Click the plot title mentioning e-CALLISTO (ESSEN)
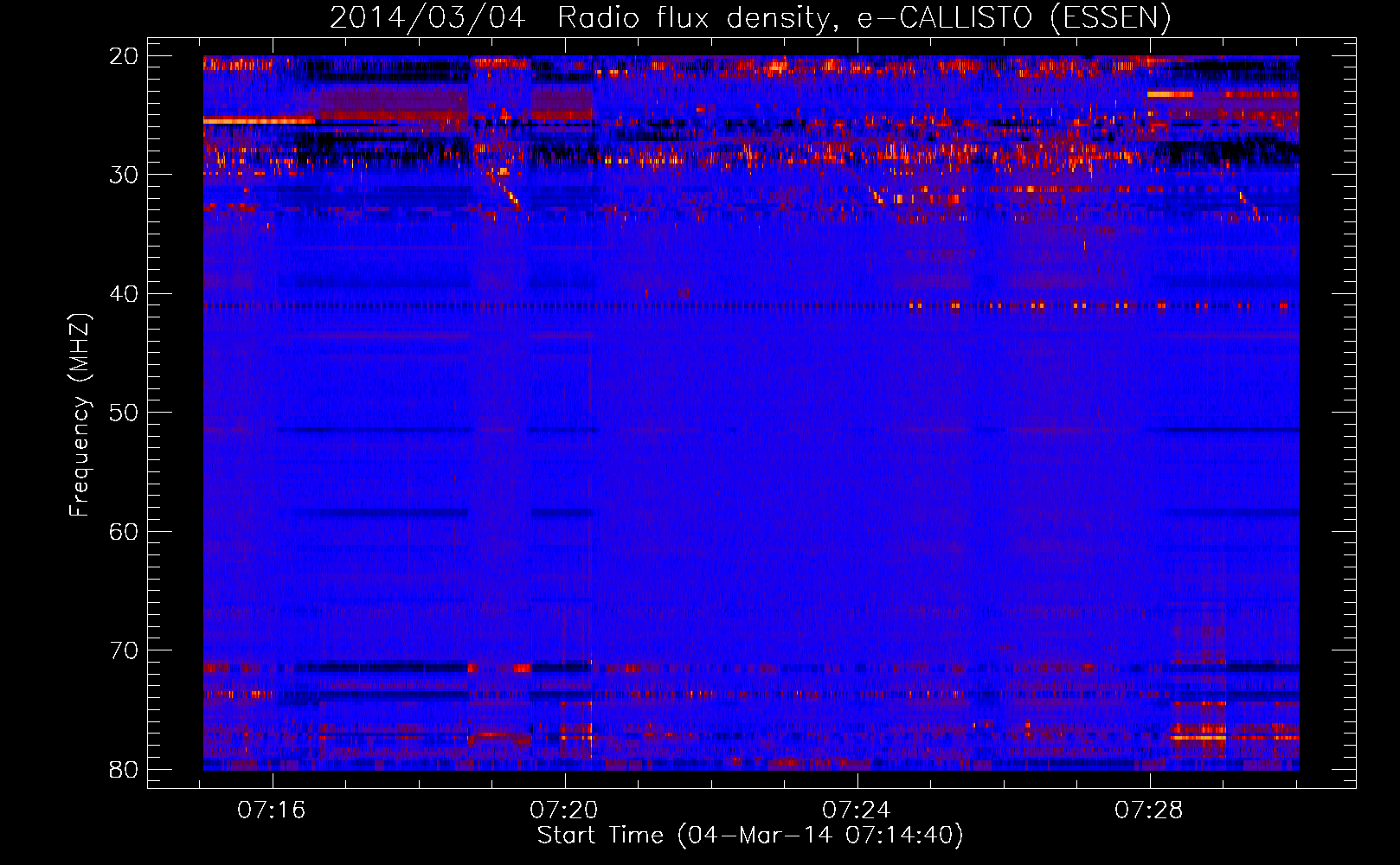 [x=750, y=18]
